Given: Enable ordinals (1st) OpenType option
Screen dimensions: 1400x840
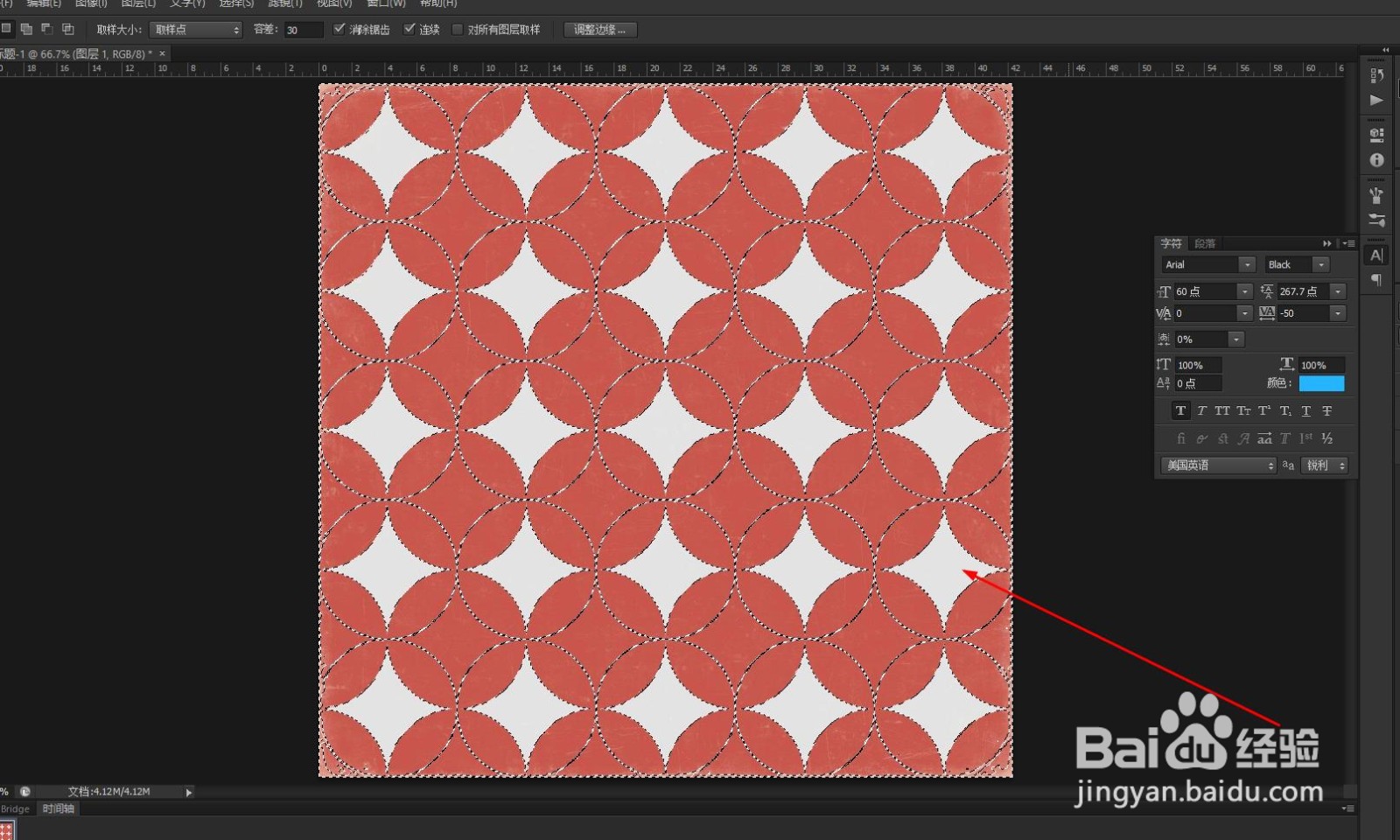Looking at the screenshot, I should 1306,438.
